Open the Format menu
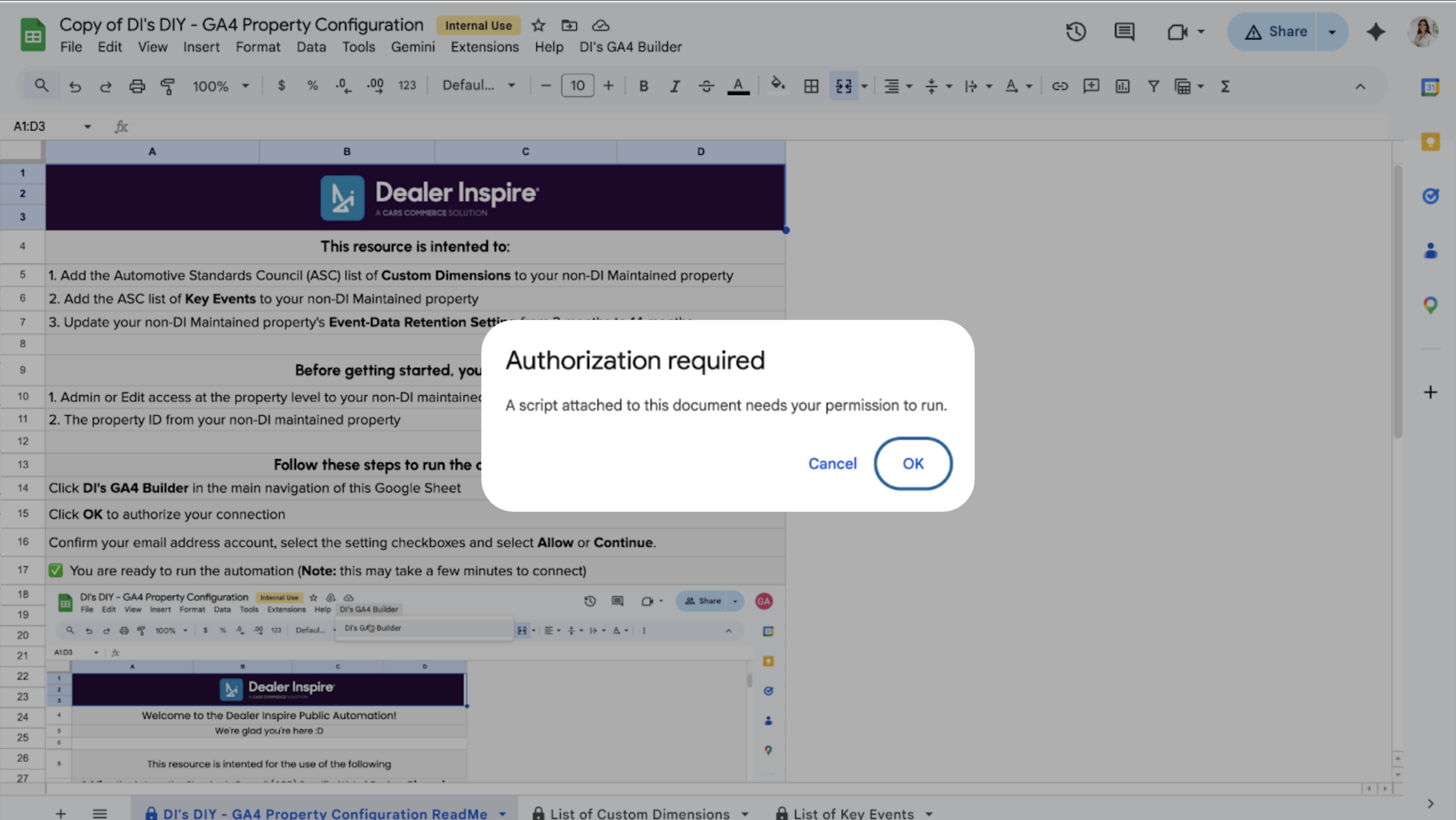 coord(258,47)
